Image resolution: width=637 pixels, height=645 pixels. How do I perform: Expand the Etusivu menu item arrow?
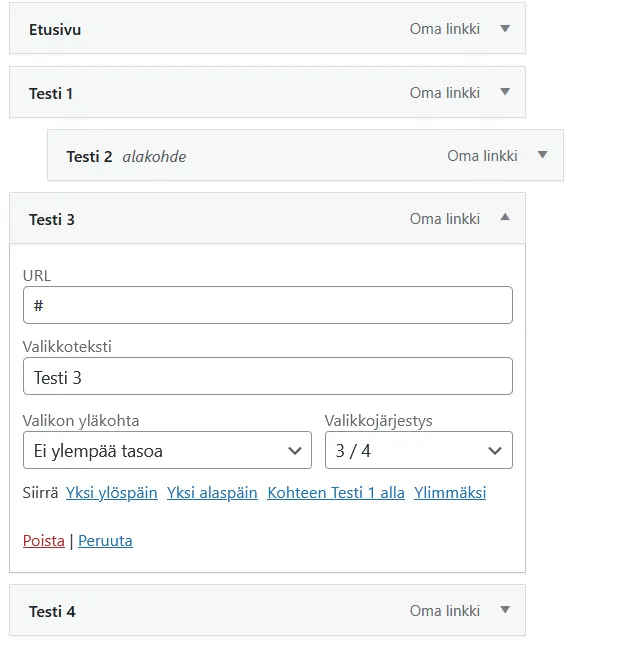(x=505, y=29)
